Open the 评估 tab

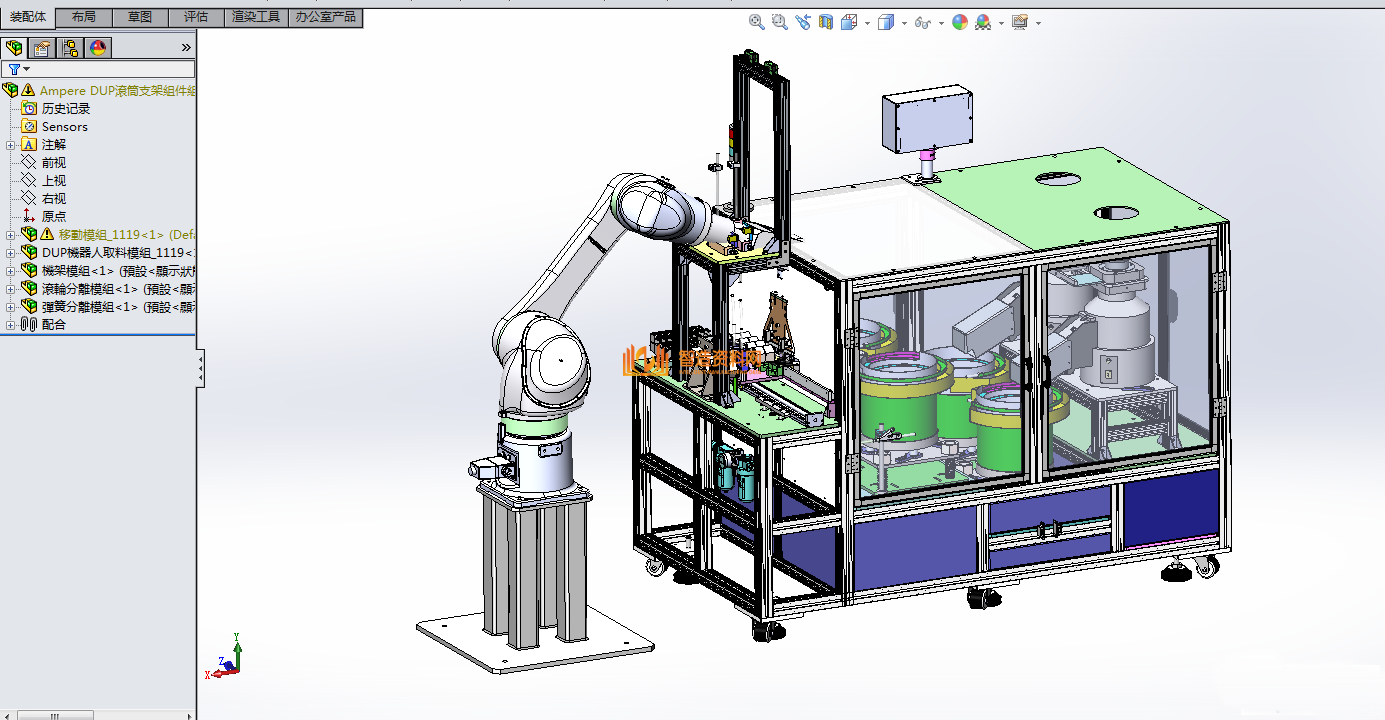(x=196, y=17)
